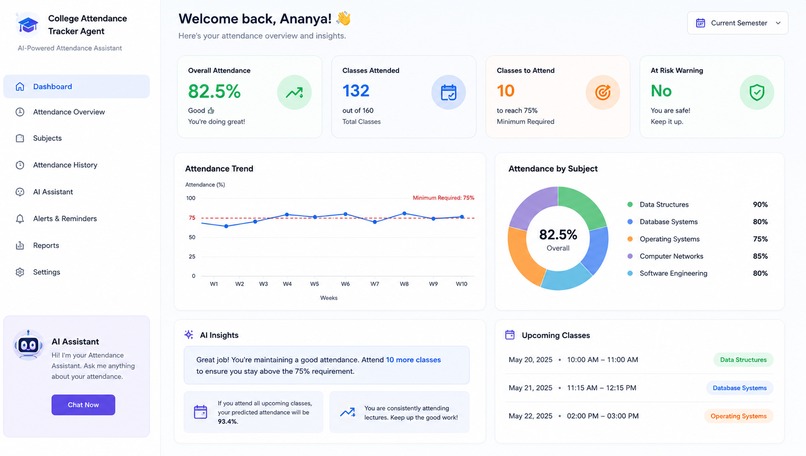Click the Dashboard home icon
The height and width of the screenshot is (456, 806).
[x=20, y=86]
